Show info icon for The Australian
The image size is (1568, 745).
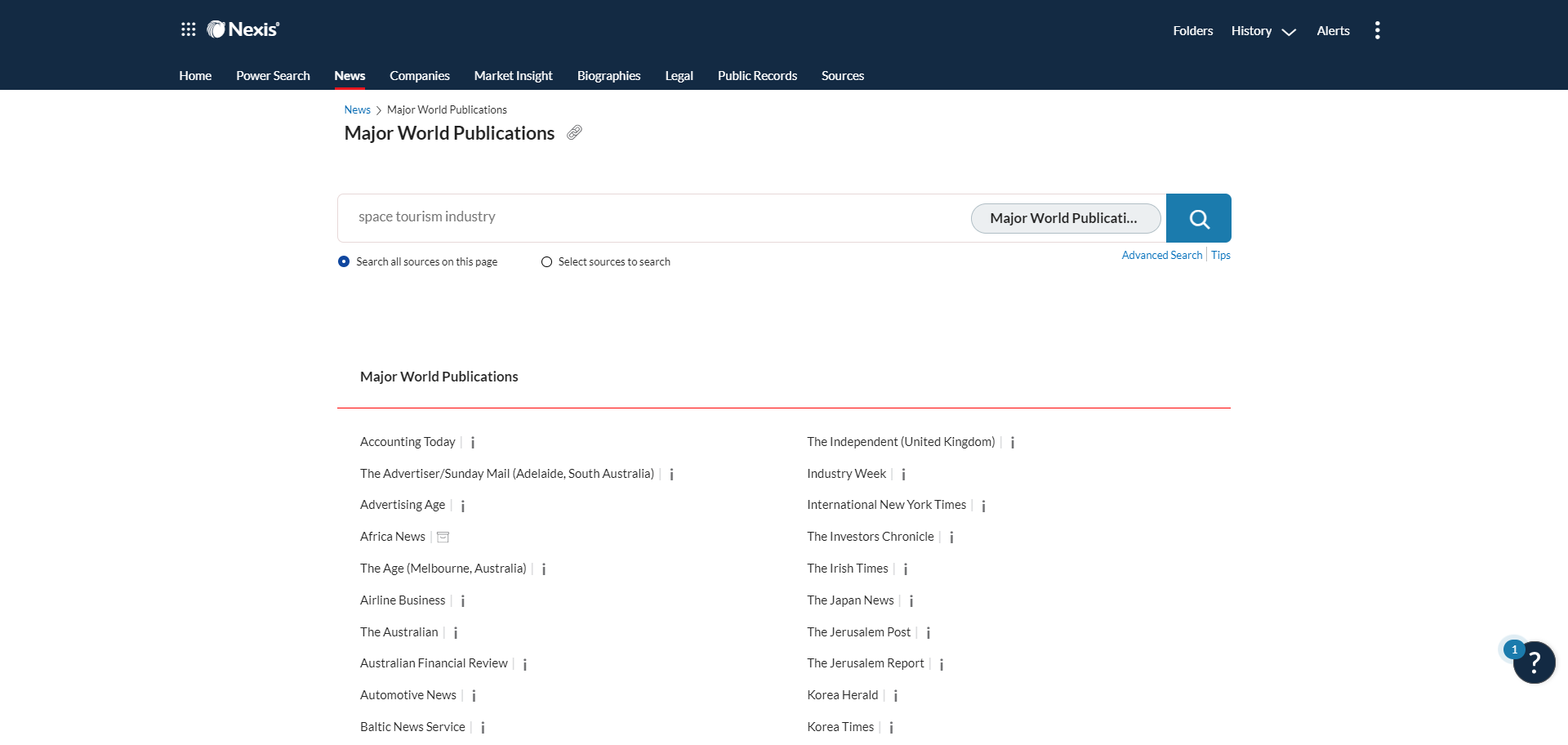click(456, 633)
